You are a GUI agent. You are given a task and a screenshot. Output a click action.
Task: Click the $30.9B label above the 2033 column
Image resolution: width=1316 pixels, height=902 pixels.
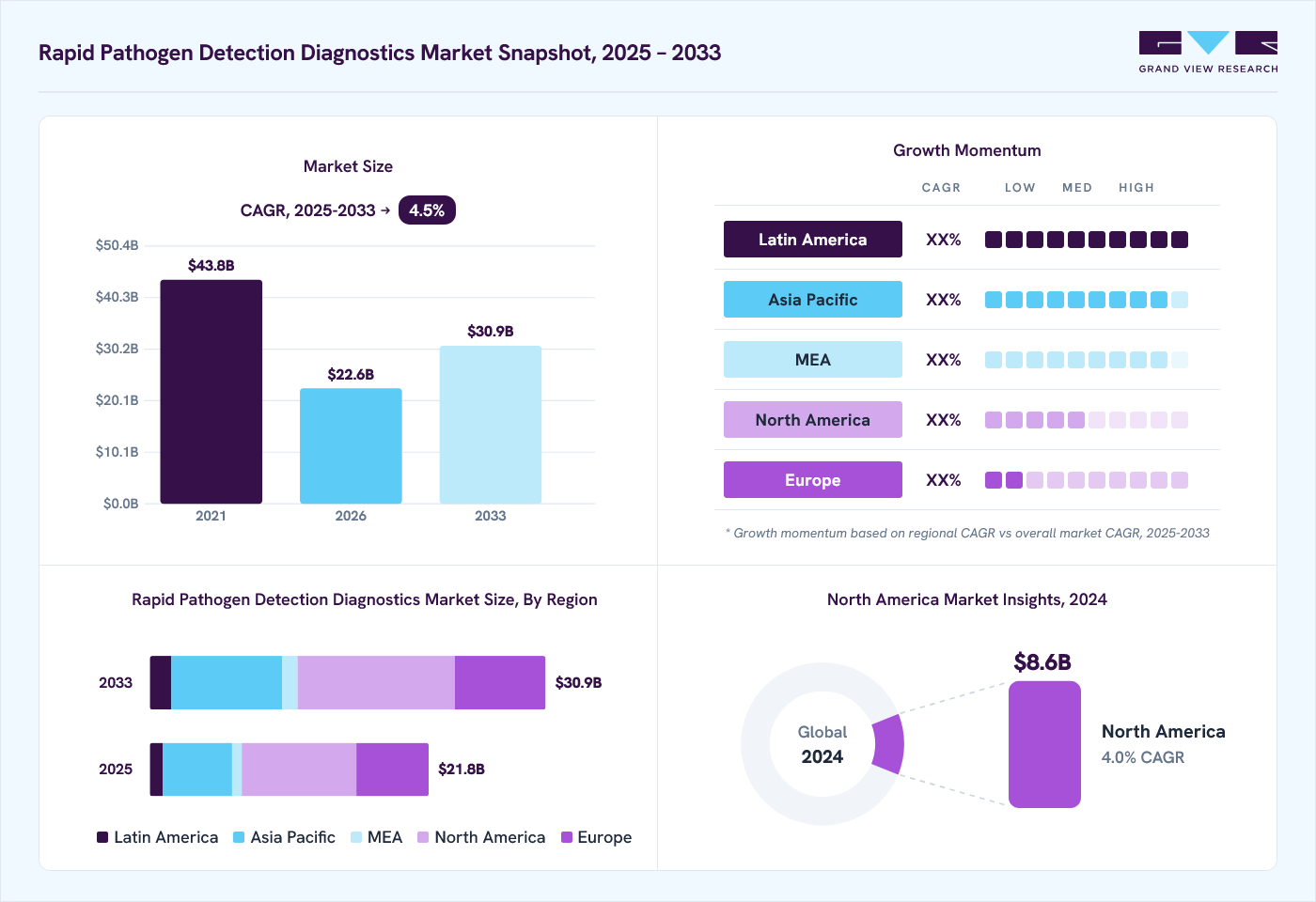coord(491,332)
